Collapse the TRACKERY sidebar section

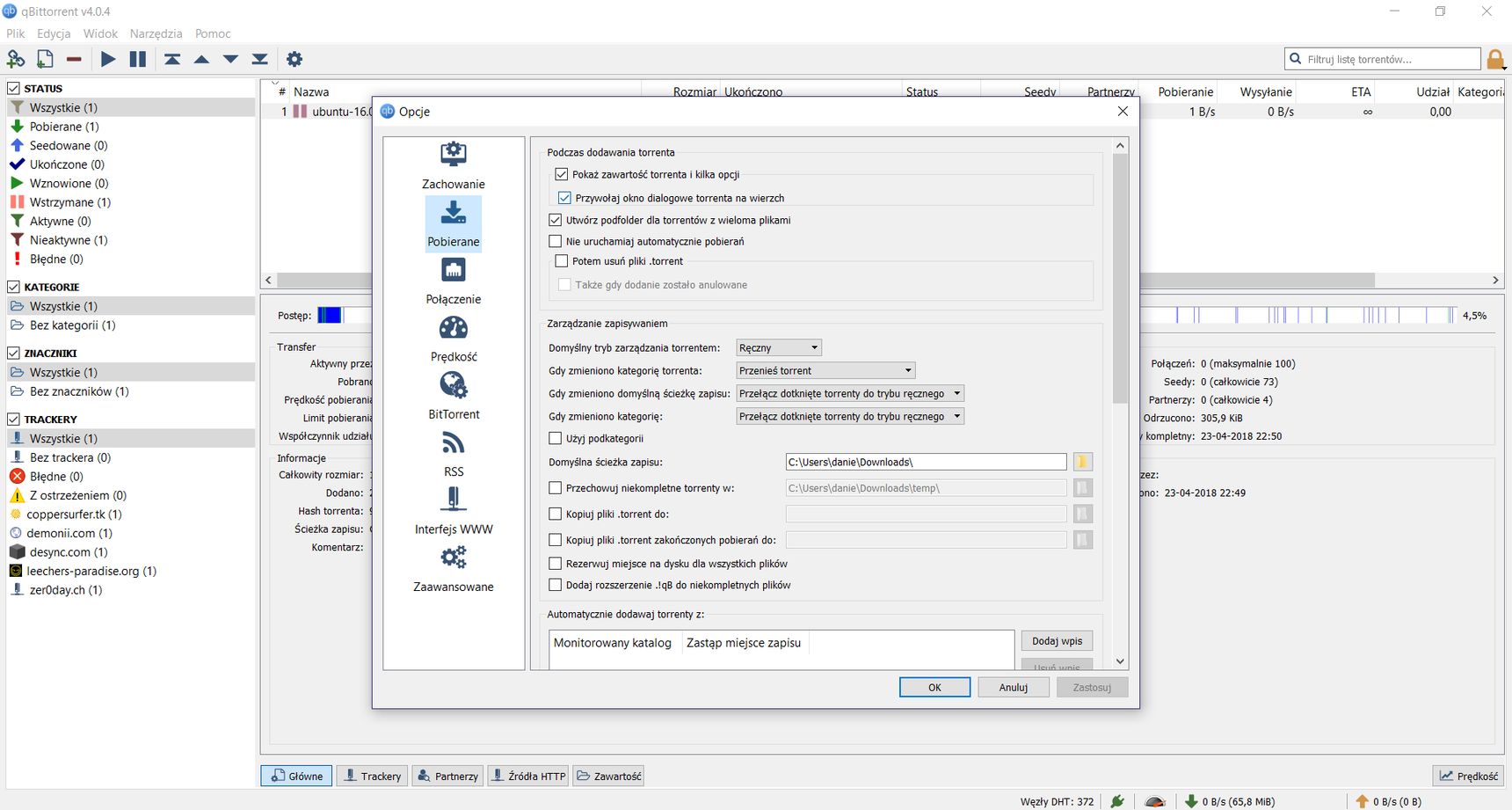coord(14,420)
